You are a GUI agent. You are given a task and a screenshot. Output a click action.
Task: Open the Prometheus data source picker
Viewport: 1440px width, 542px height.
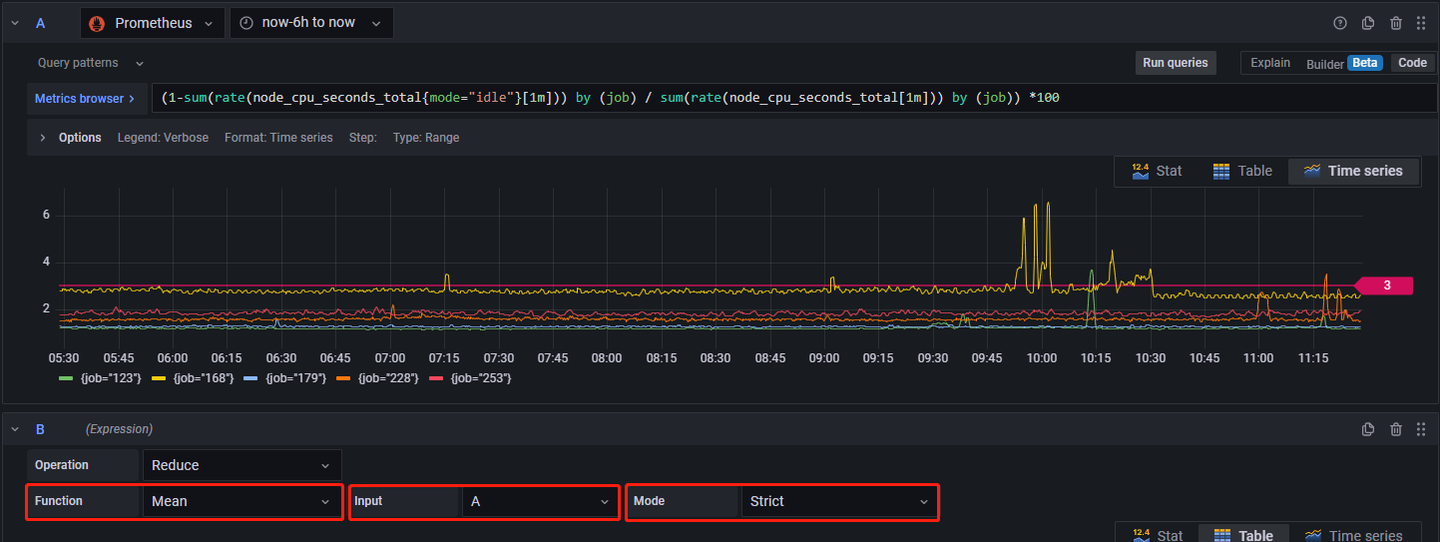pyautogui.click(x=152, y=23)
